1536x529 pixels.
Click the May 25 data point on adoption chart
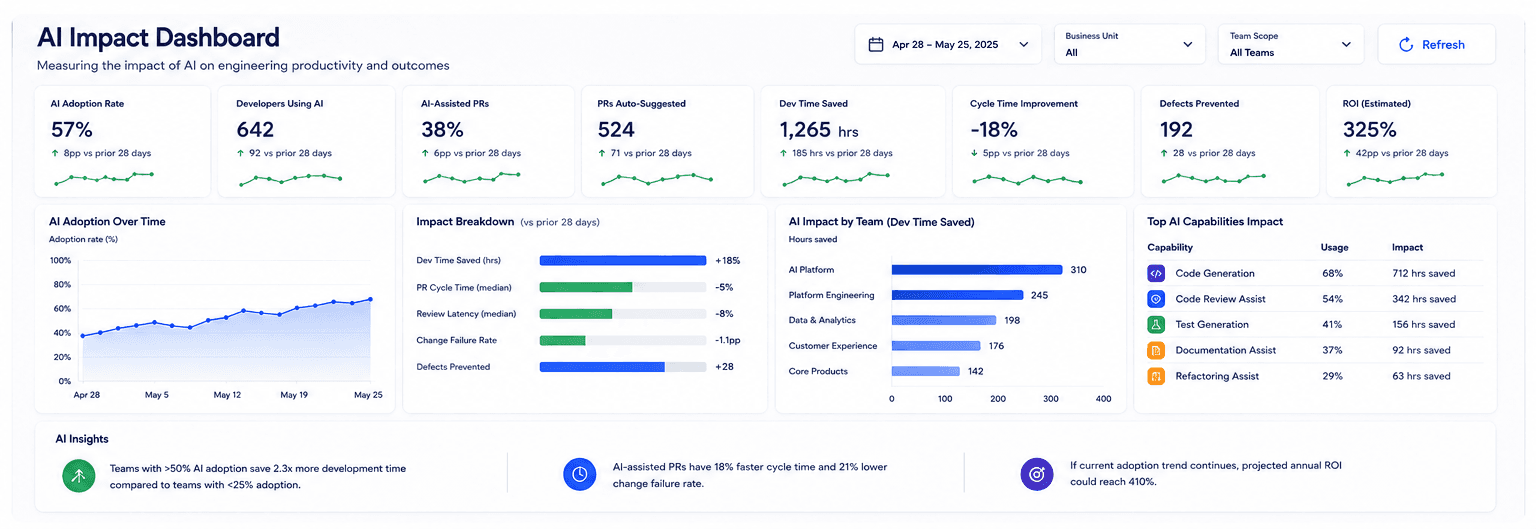pyautogui.click(x=370, y=299)
